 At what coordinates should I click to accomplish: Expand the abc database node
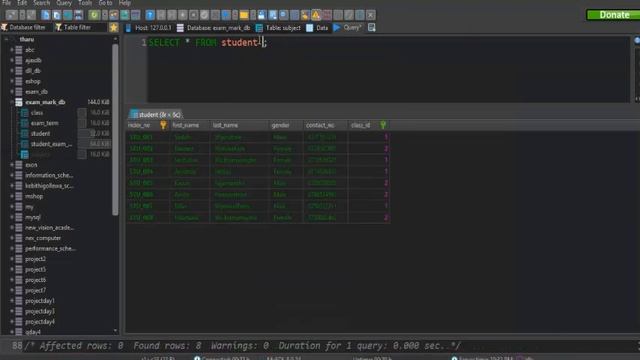coord(12,50)
